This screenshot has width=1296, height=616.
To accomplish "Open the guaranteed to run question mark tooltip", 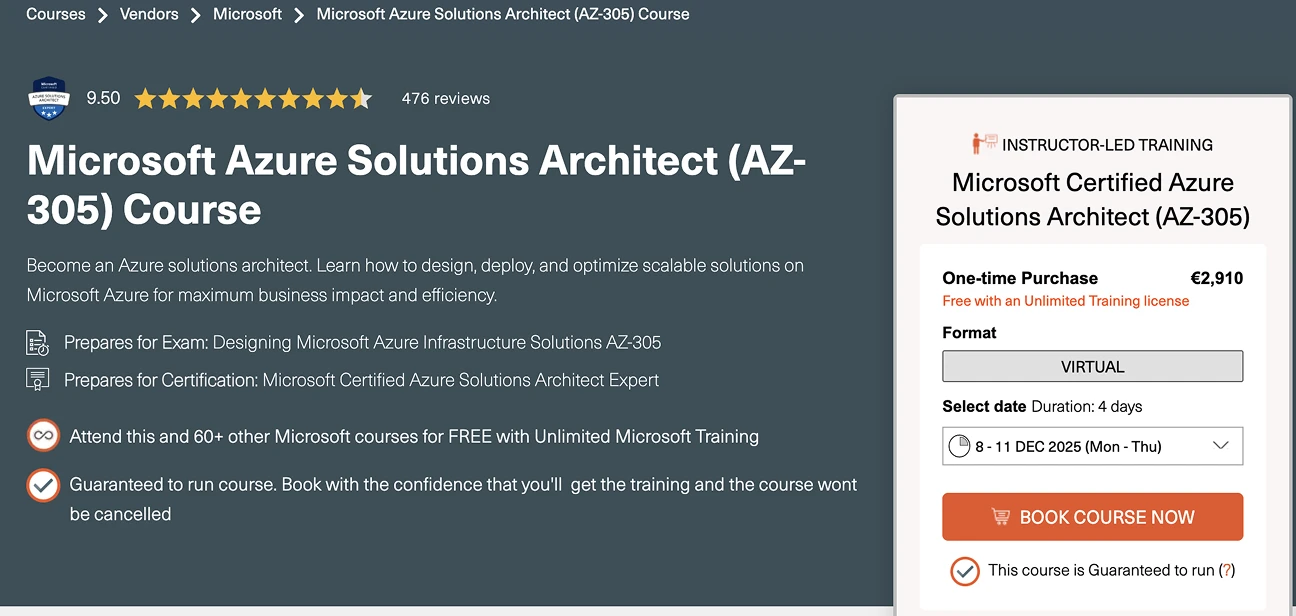I will point(1227,571).
